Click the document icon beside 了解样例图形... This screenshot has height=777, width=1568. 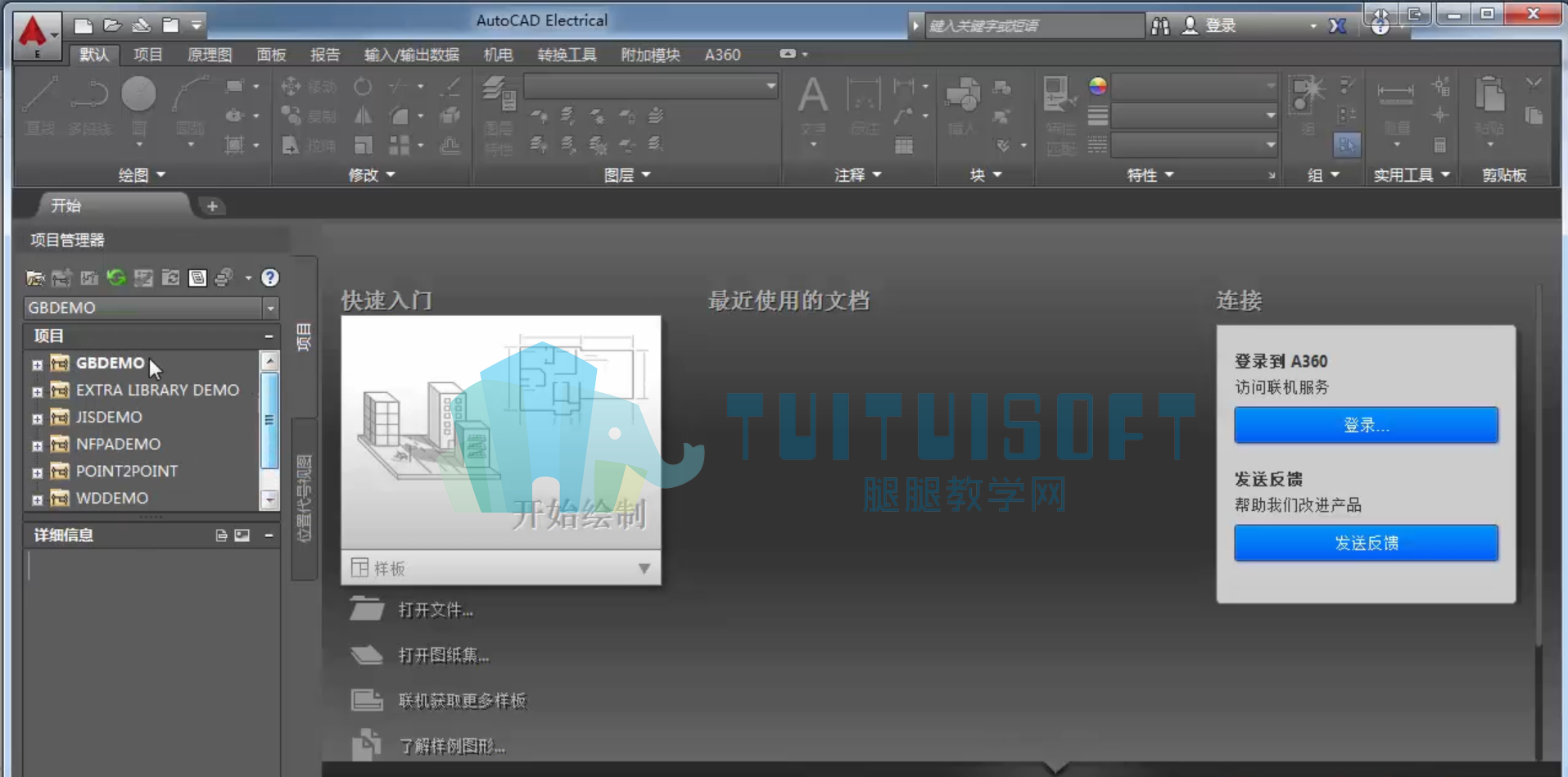(367, 744)
